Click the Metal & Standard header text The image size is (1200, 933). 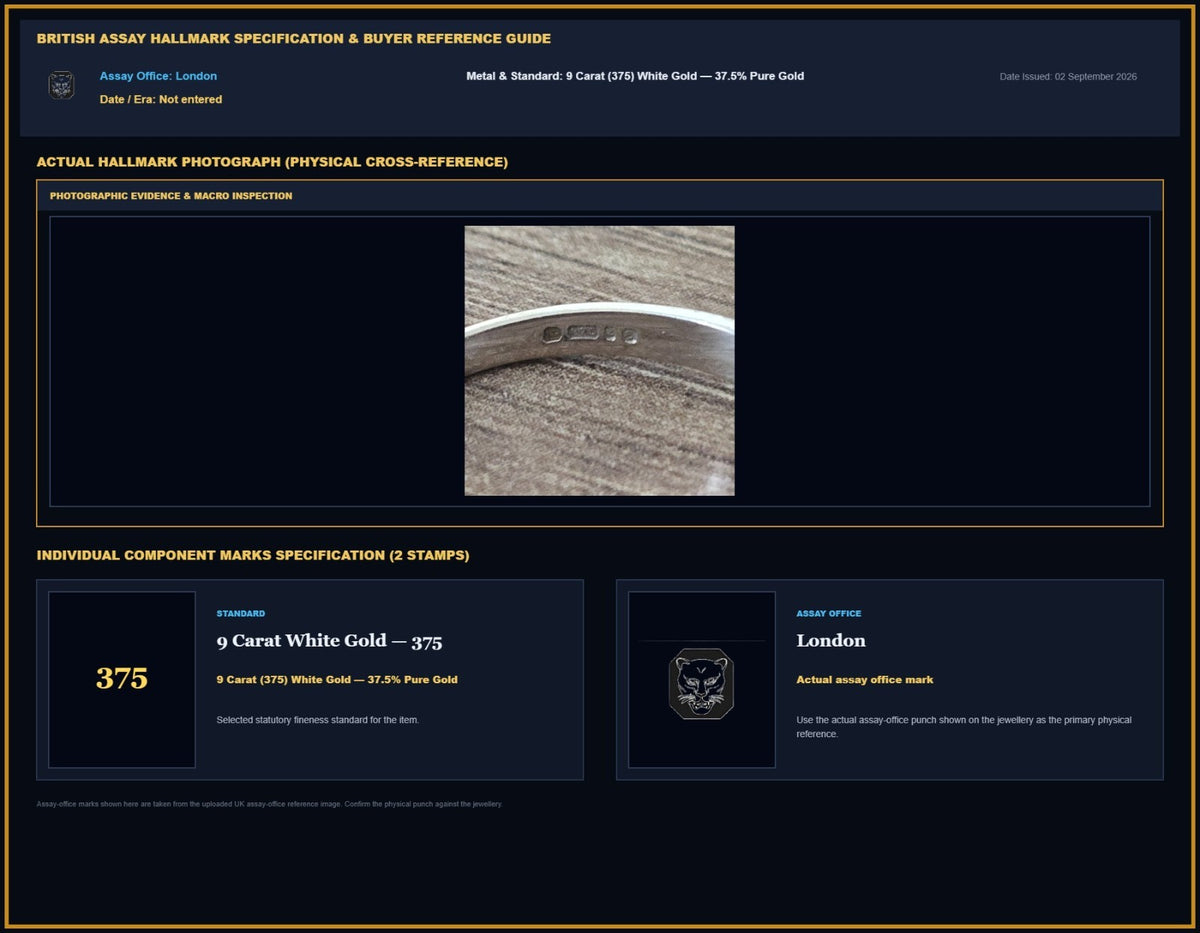coord(635,76)
